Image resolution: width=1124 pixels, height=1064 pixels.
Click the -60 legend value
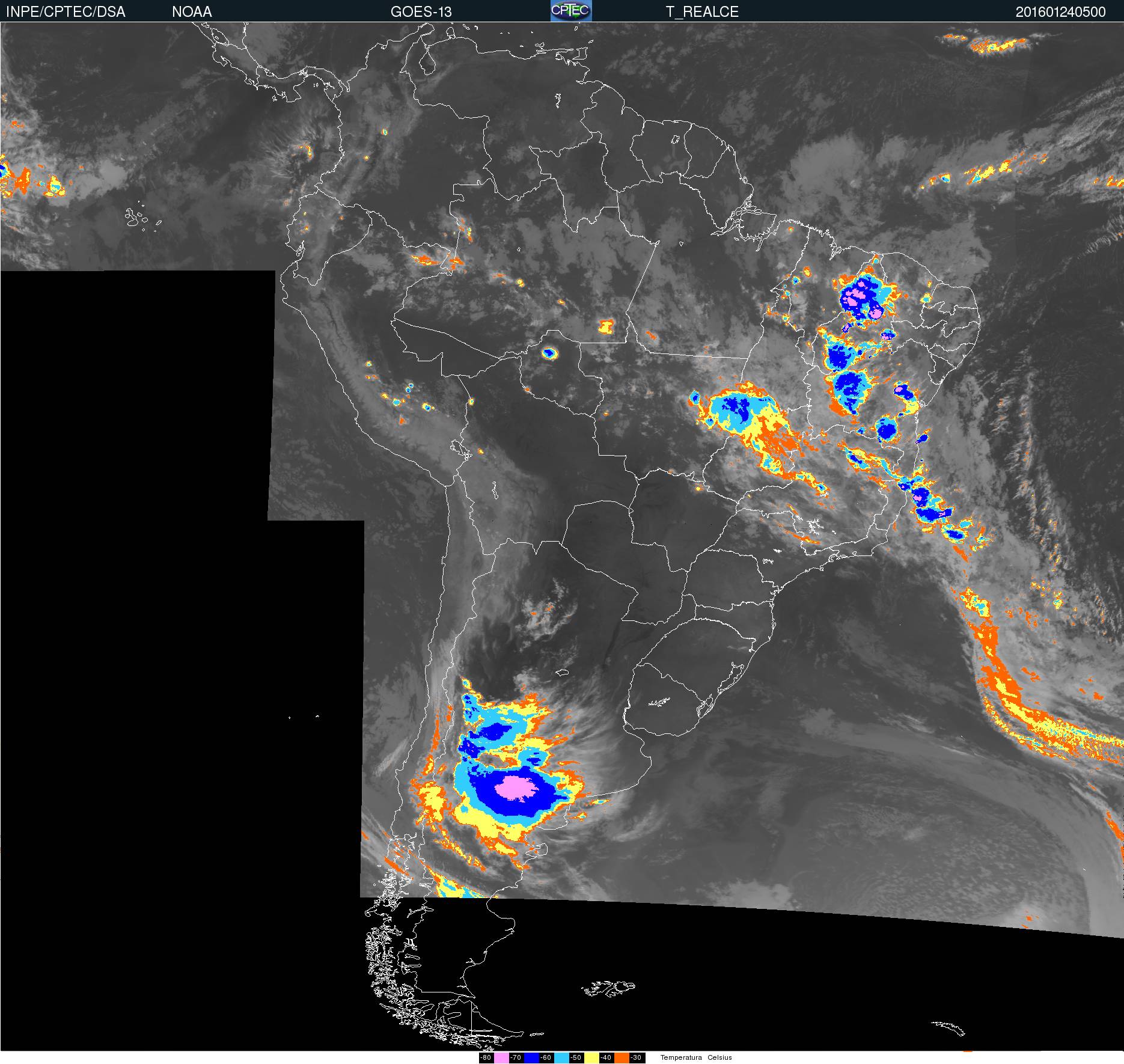pos(546,1058)
